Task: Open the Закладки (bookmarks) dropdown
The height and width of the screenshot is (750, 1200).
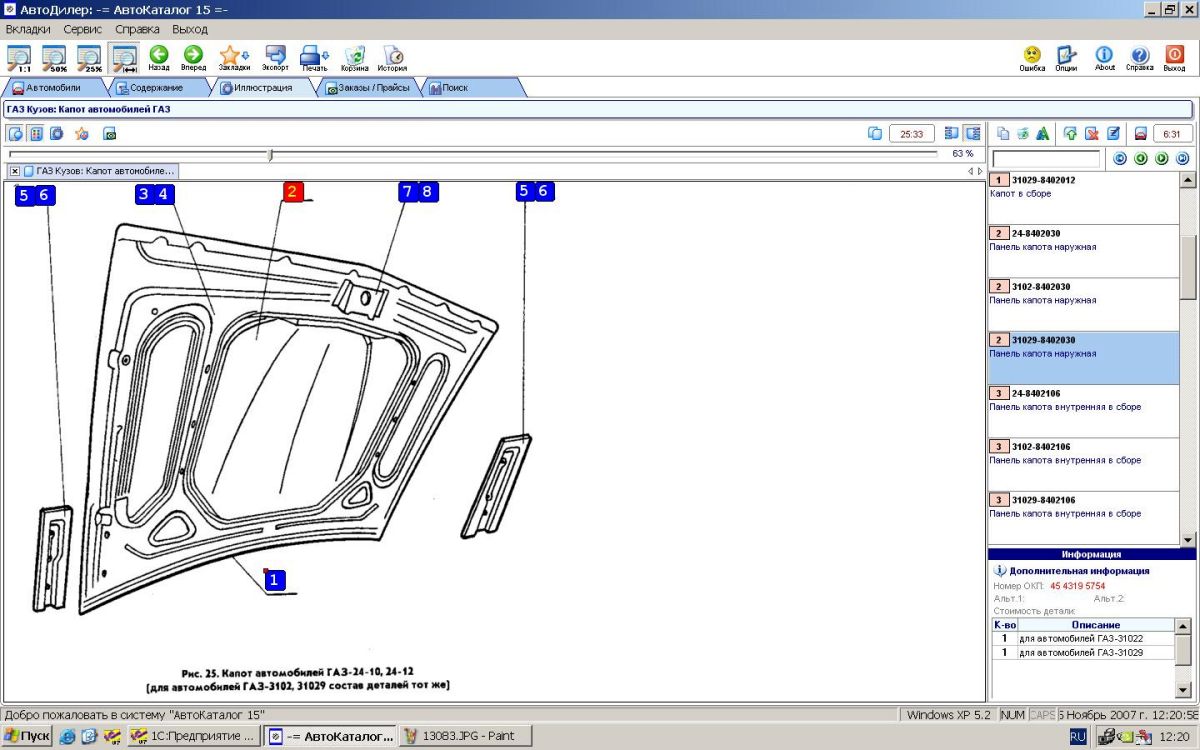Action: click(234, 57)
